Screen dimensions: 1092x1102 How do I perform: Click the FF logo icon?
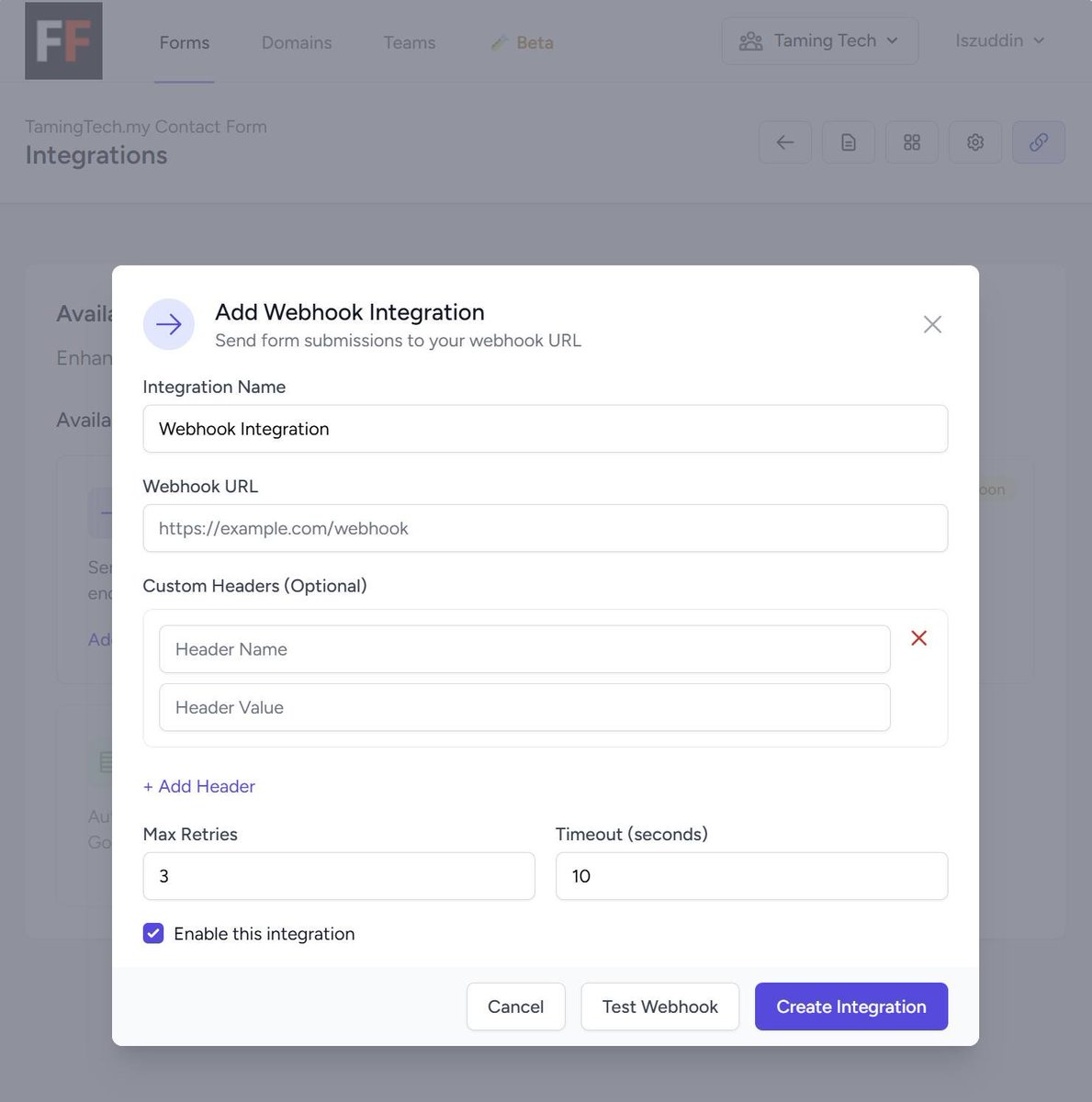(63, 41)
